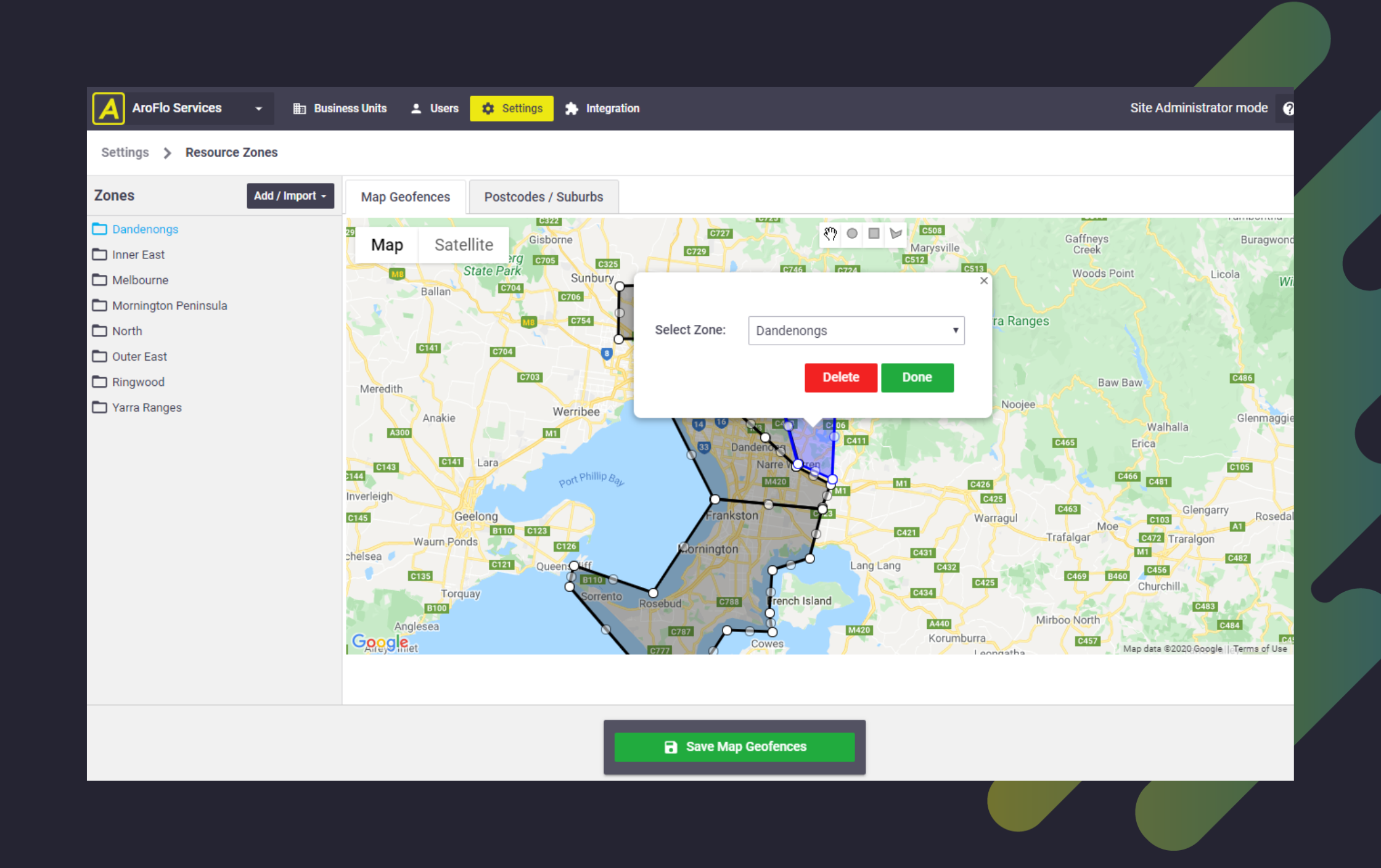Open the Terms of Use link
The width and height of the screenshot is (1381, 868).
[1260, 649]
